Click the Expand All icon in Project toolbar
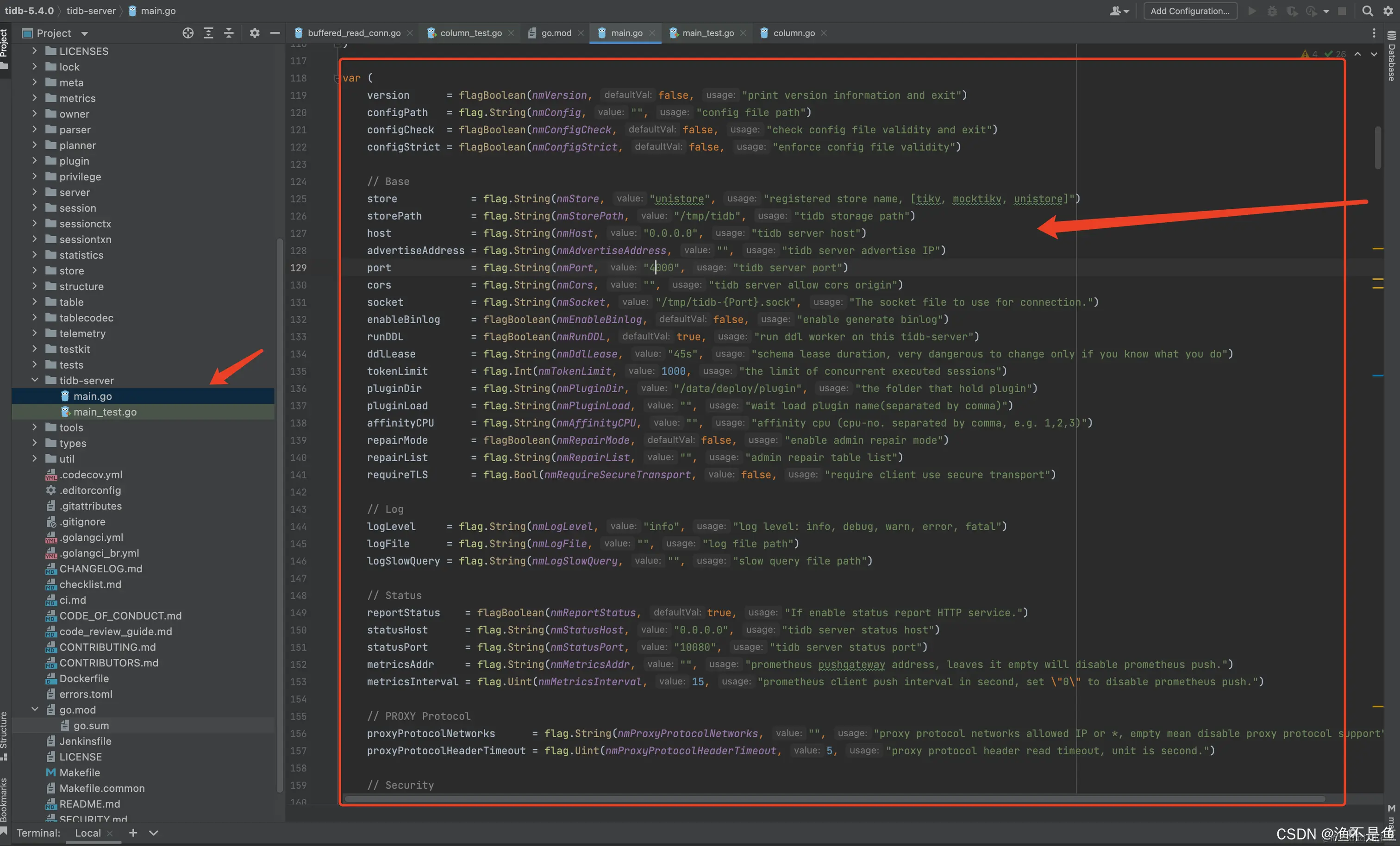 [x=208, y=33]
